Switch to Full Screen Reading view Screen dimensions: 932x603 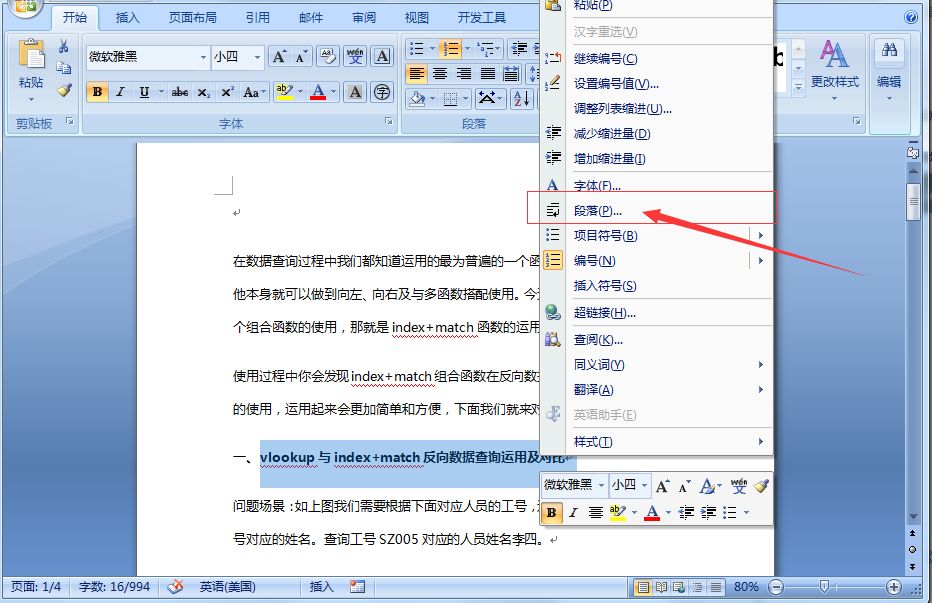[x=661, y=588]
